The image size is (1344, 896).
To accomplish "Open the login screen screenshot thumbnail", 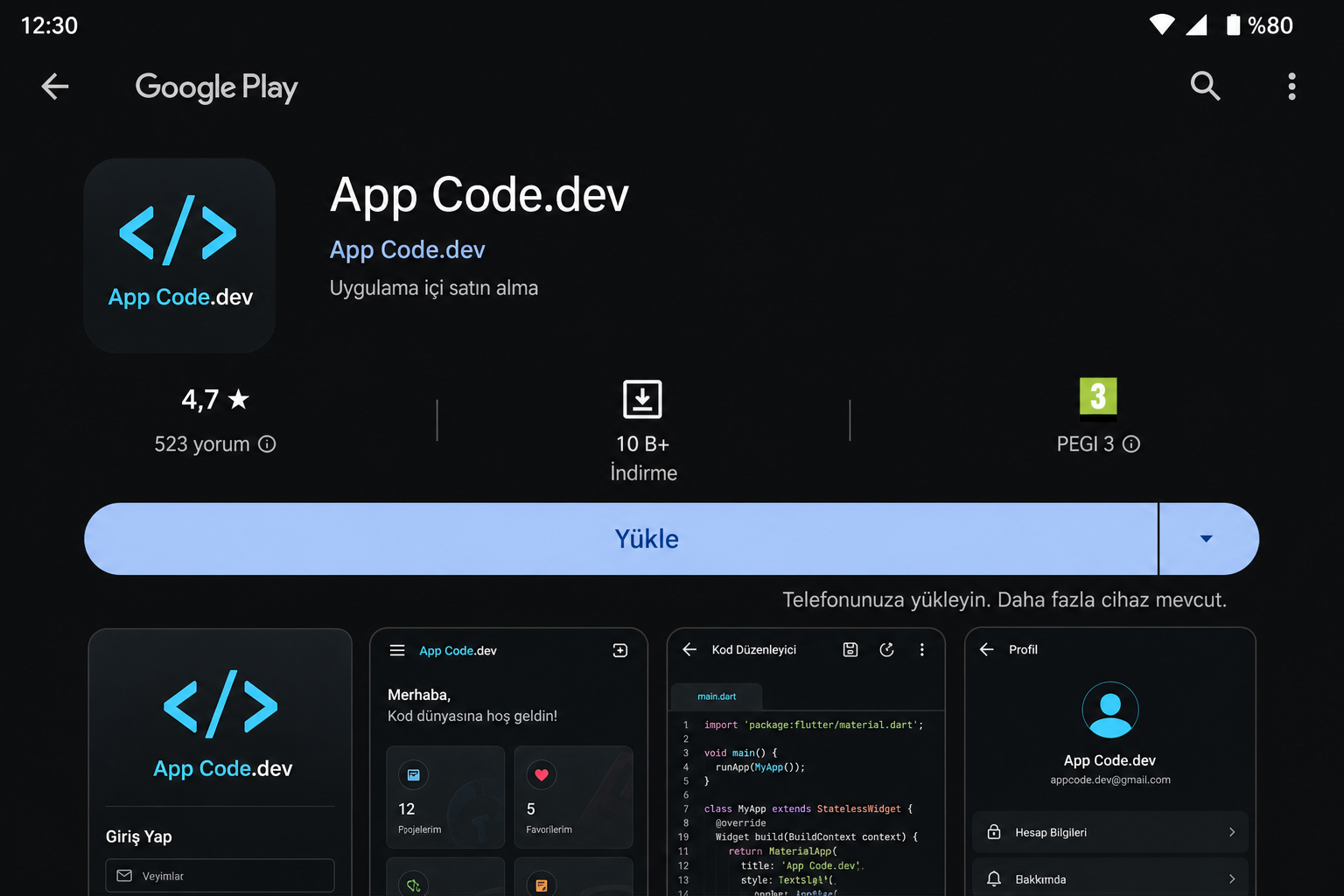I will tap(220, 762).
